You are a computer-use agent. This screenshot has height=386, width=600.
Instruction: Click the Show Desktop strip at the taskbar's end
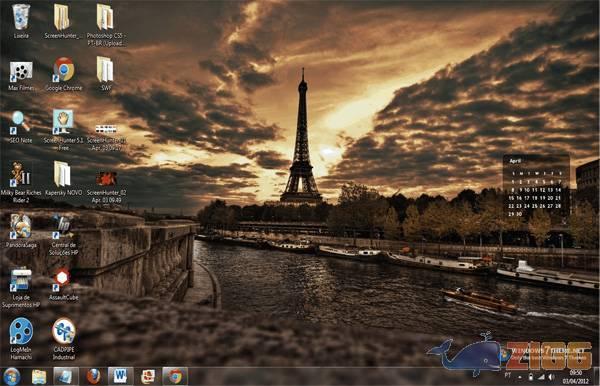(597, 376)
